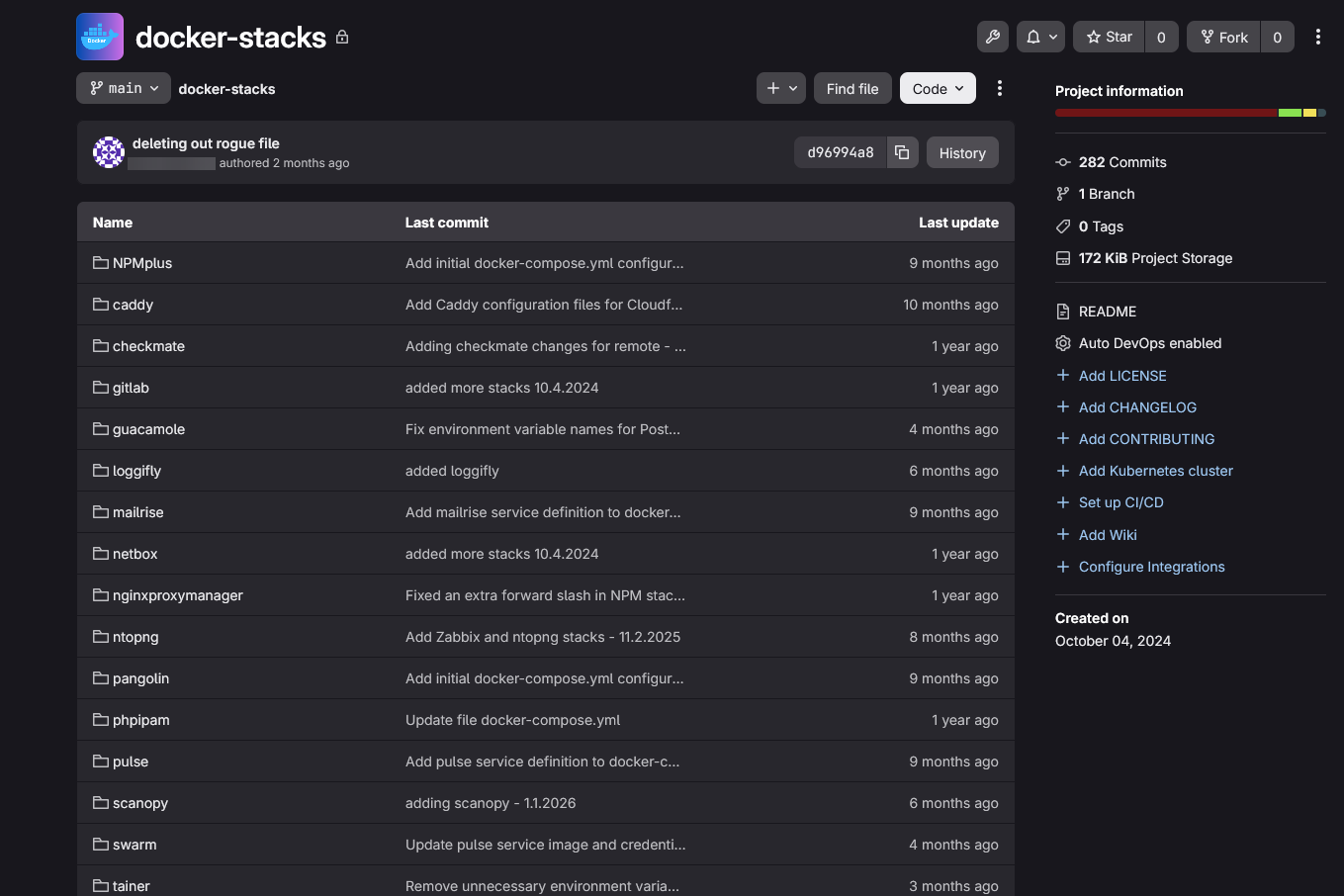Open commit 'Add Caddy configuration files for Cloudf...'
The image size is (1344, 896).
(x=544, y=305)
